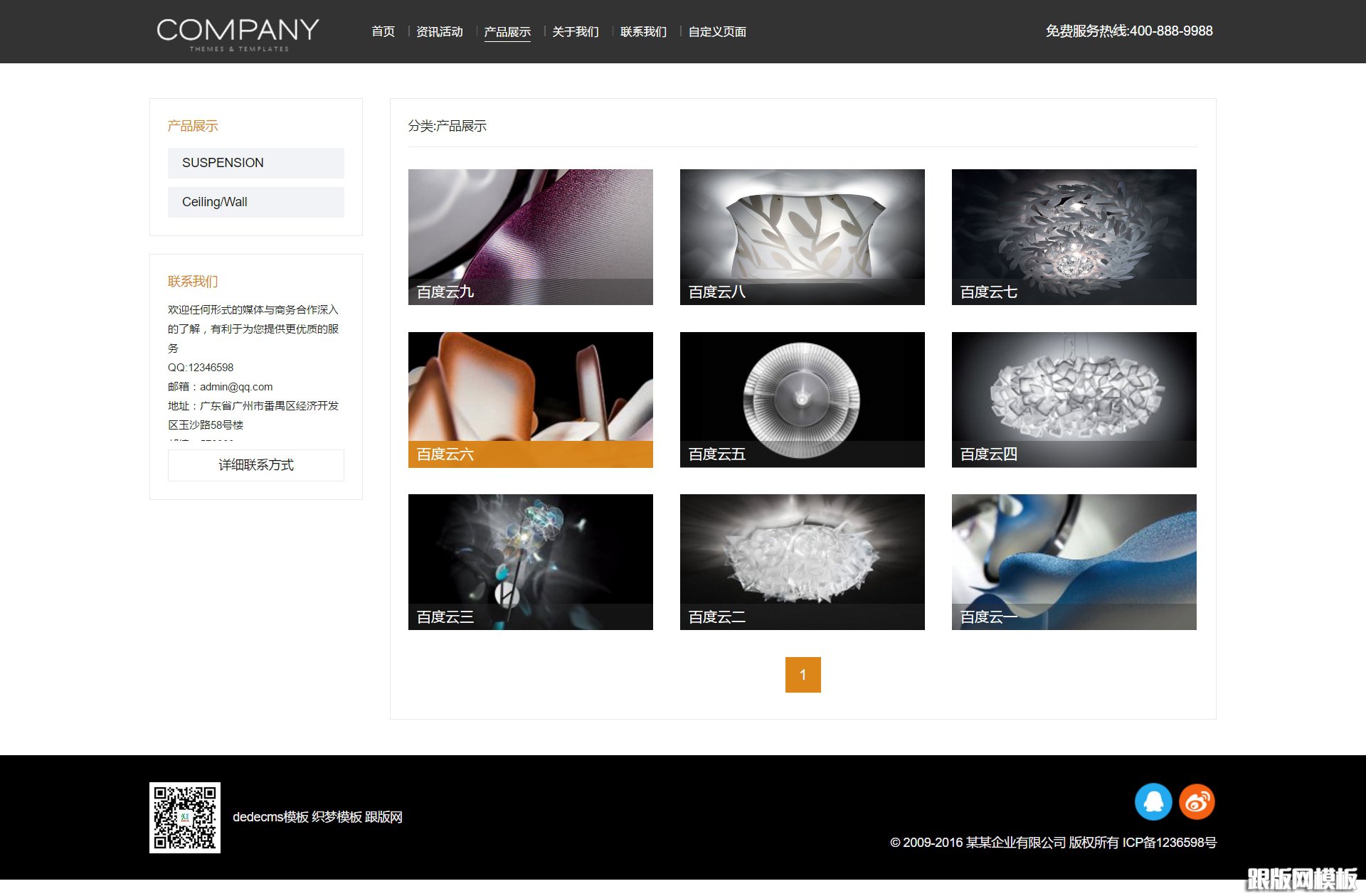Click the COMPANY logo in header
This screenshot has height=896, width=1366.
click(238, 33)
